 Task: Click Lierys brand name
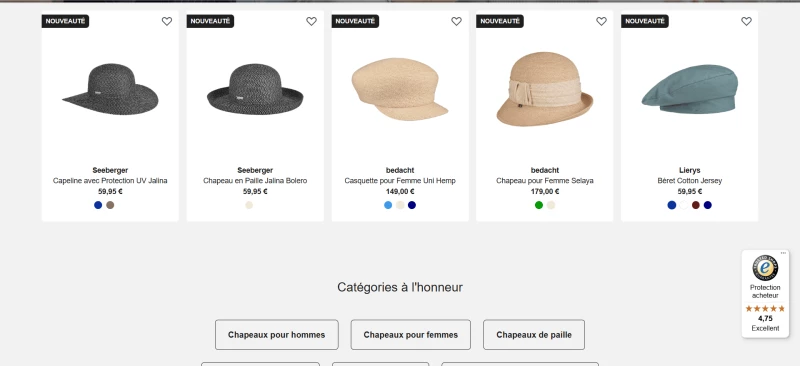(690, 170)
